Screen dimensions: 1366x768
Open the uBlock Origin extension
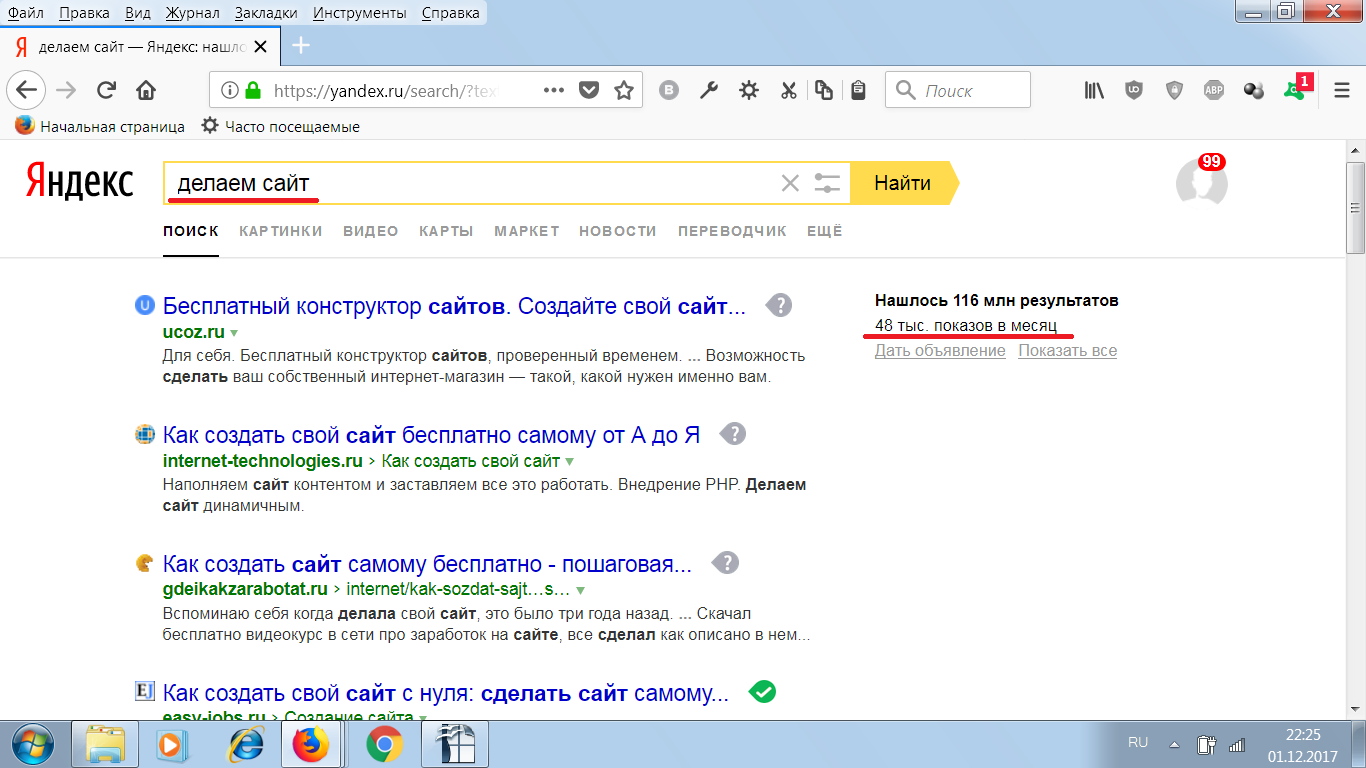tap(1134, 90)
